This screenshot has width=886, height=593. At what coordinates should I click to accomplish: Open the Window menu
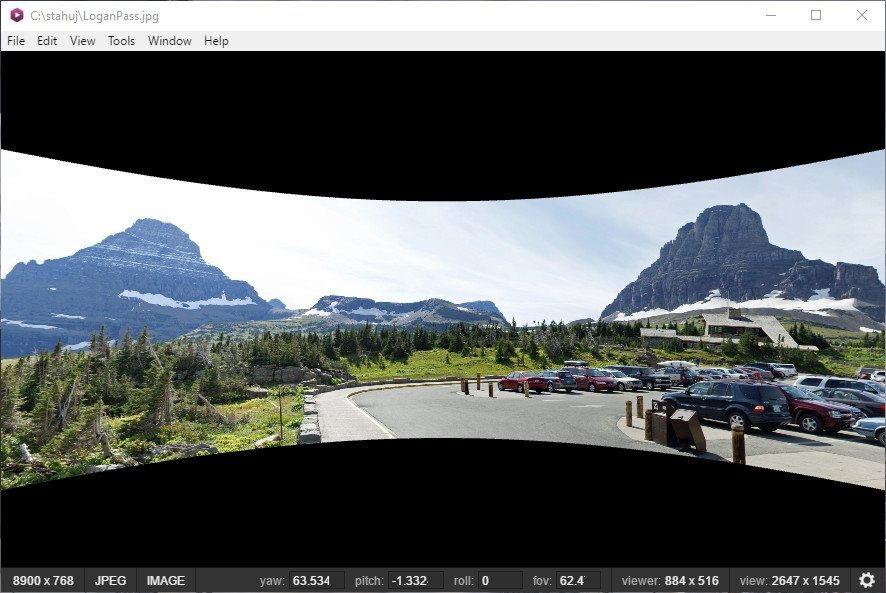[x=170, y=41]
